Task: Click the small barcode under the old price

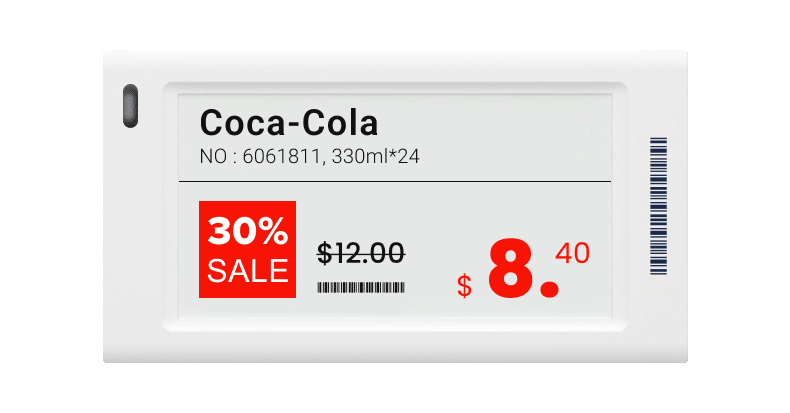Action: [x=361, y=287]
